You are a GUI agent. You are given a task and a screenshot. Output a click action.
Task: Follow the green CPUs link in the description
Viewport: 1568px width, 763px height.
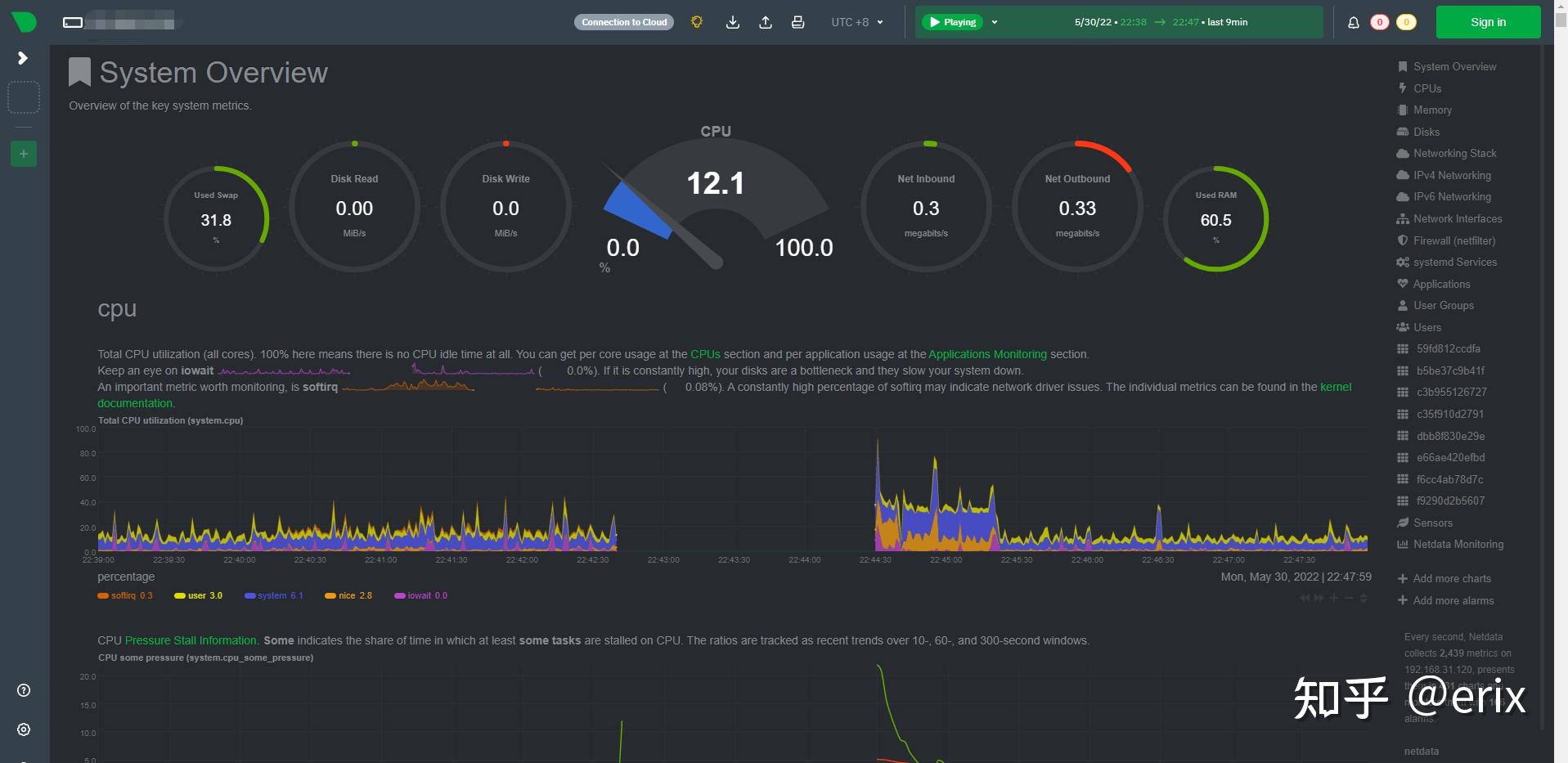pyautogui.click(x=705, y=354)
